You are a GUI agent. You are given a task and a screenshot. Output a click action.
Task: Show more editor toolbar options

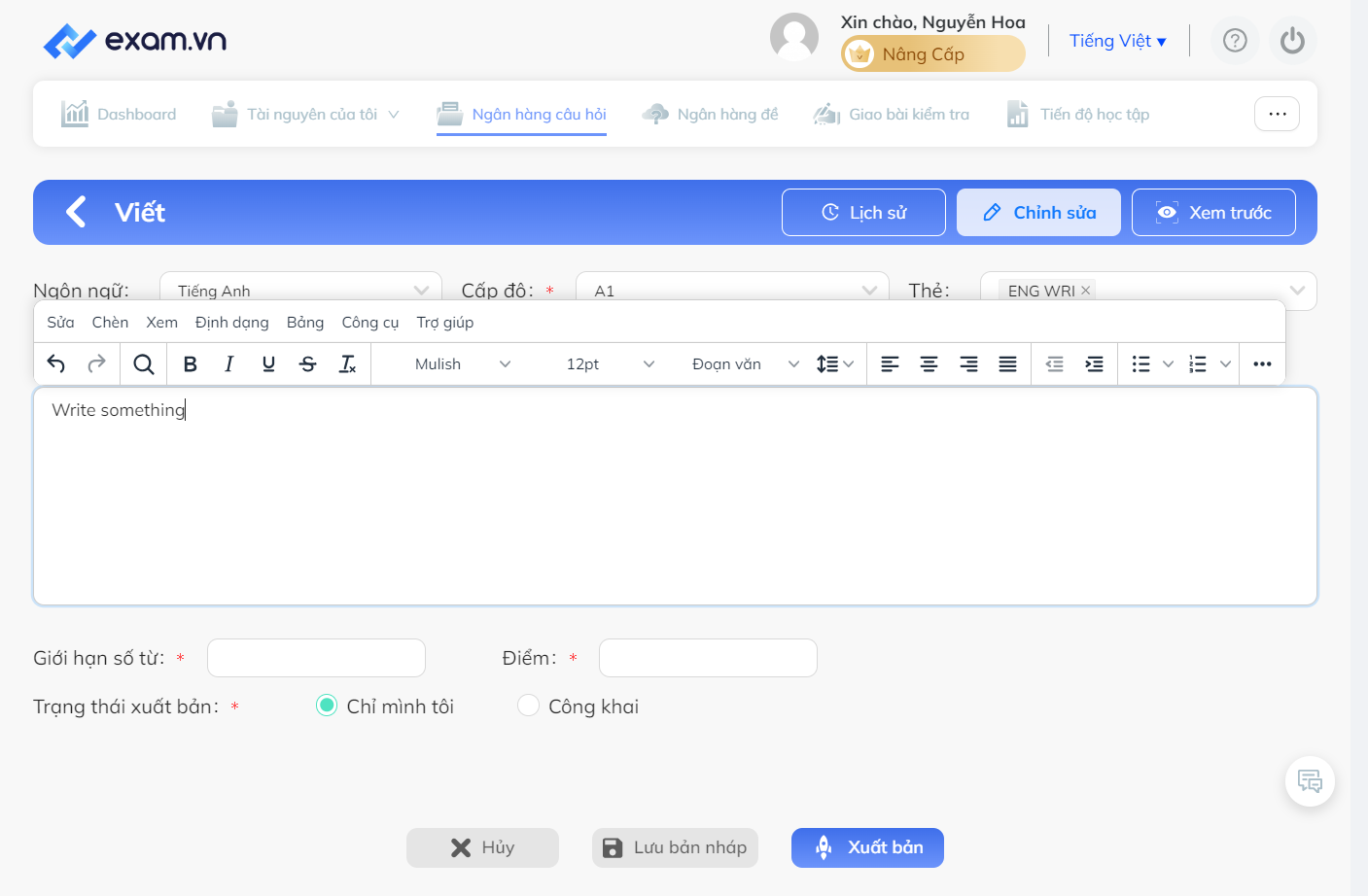click(1262, 364)
